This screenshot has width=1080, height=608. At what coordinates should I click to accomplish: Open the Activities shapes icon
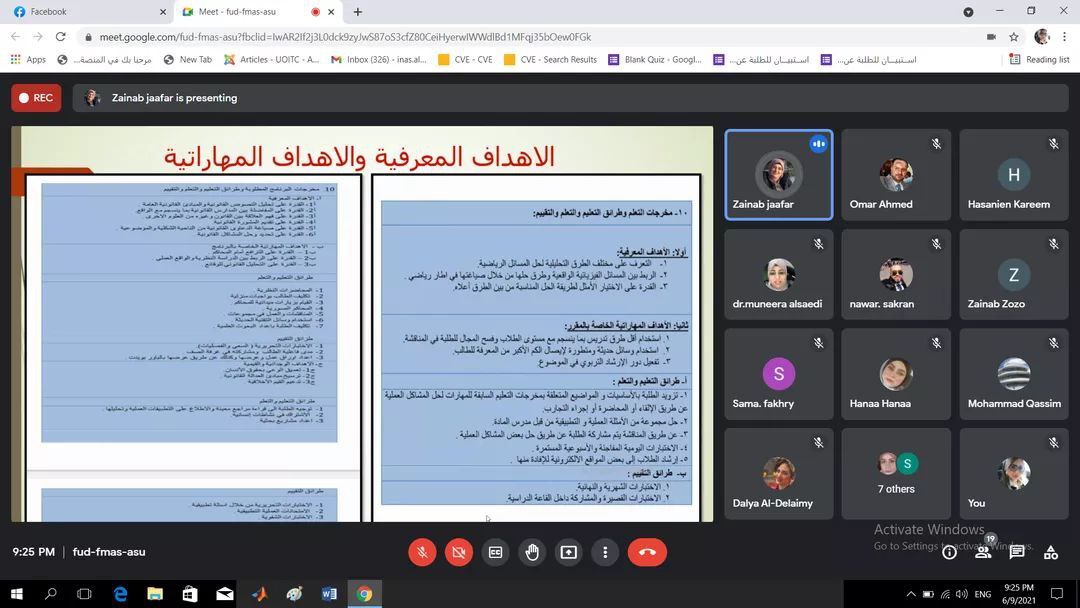[1051, 552]
